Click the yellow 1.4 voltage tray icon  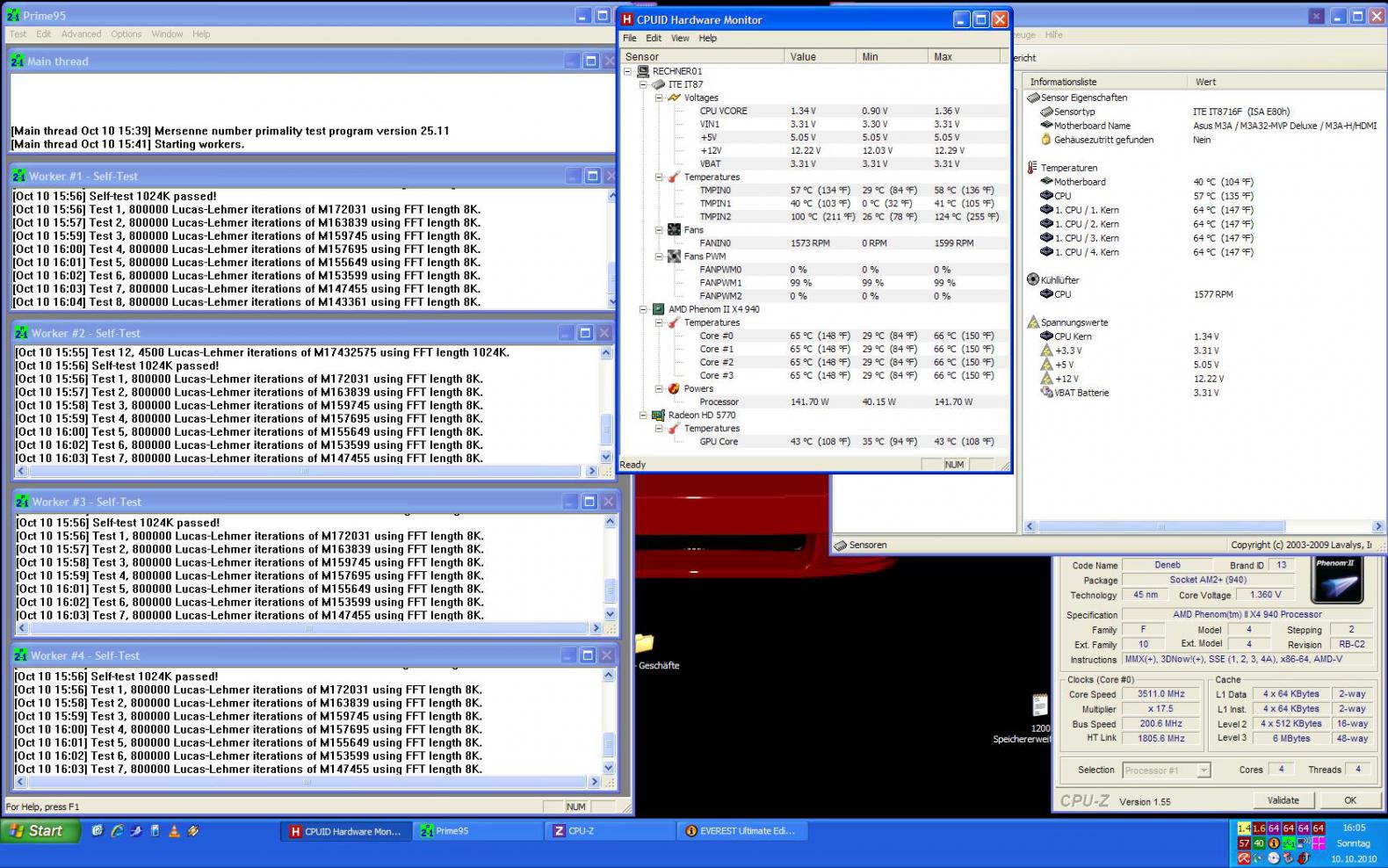(1244, 828)
